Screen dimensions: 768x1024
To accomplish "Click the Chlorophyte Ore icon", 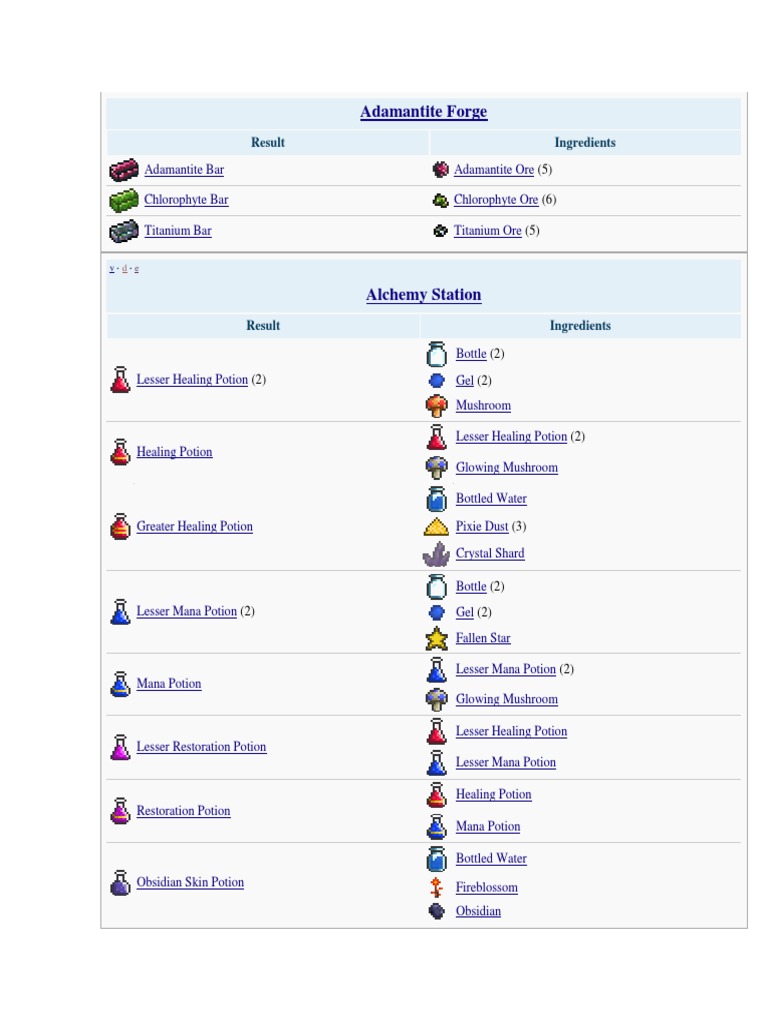I will 441,200.
